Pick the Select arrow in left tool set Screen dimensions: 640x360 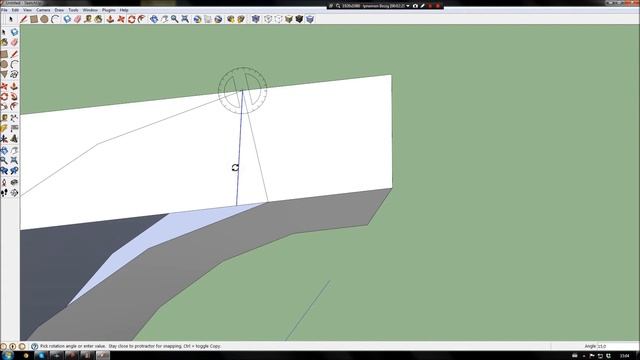[x=4, y=32]
